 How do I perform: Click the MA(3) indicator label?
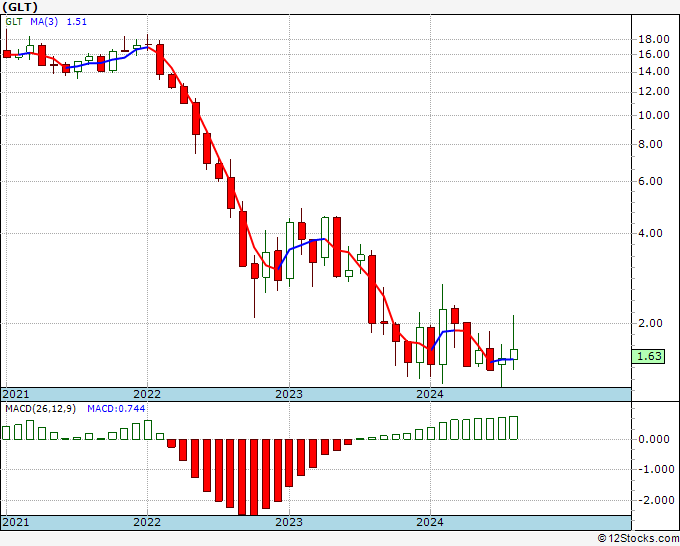(x=44, y=22)
